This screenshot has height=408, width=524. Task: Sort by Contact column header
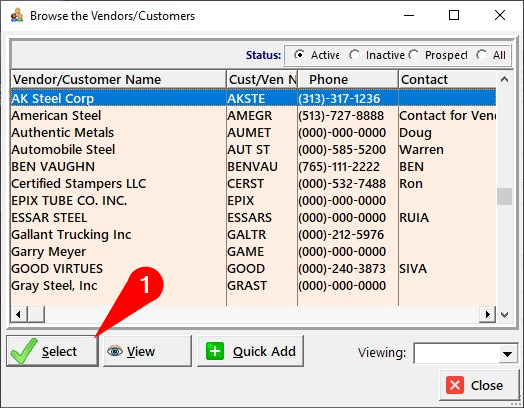(447, 79)
